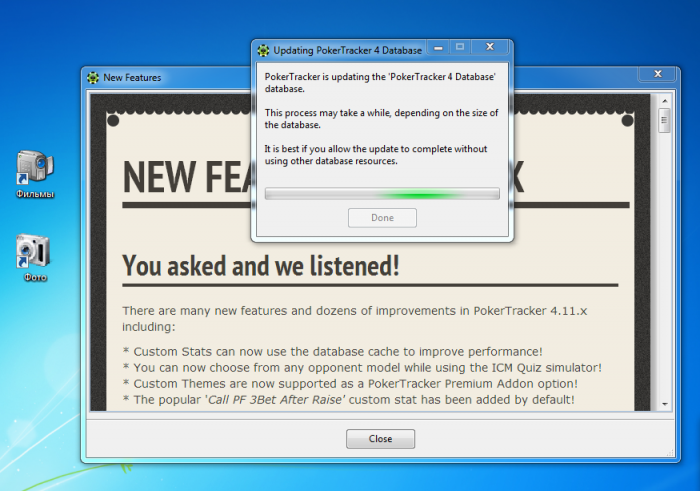Image resolution: width=700 pixels, height=491 pixels.
Task: Click the 'New Features' window title text
Action: [x=132, y=78]
